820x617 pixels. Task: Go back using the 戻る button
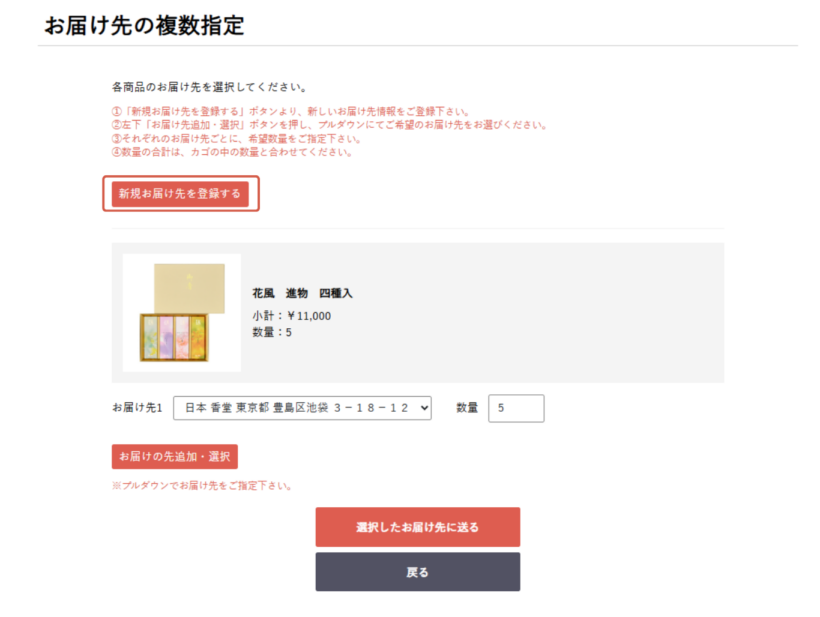pos(417,572)
